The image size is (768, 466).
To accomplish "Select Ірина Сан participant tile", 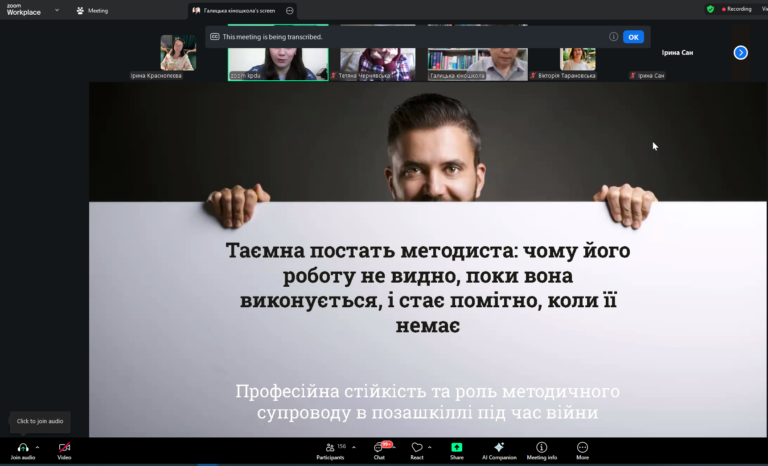I will click(677, 52).
